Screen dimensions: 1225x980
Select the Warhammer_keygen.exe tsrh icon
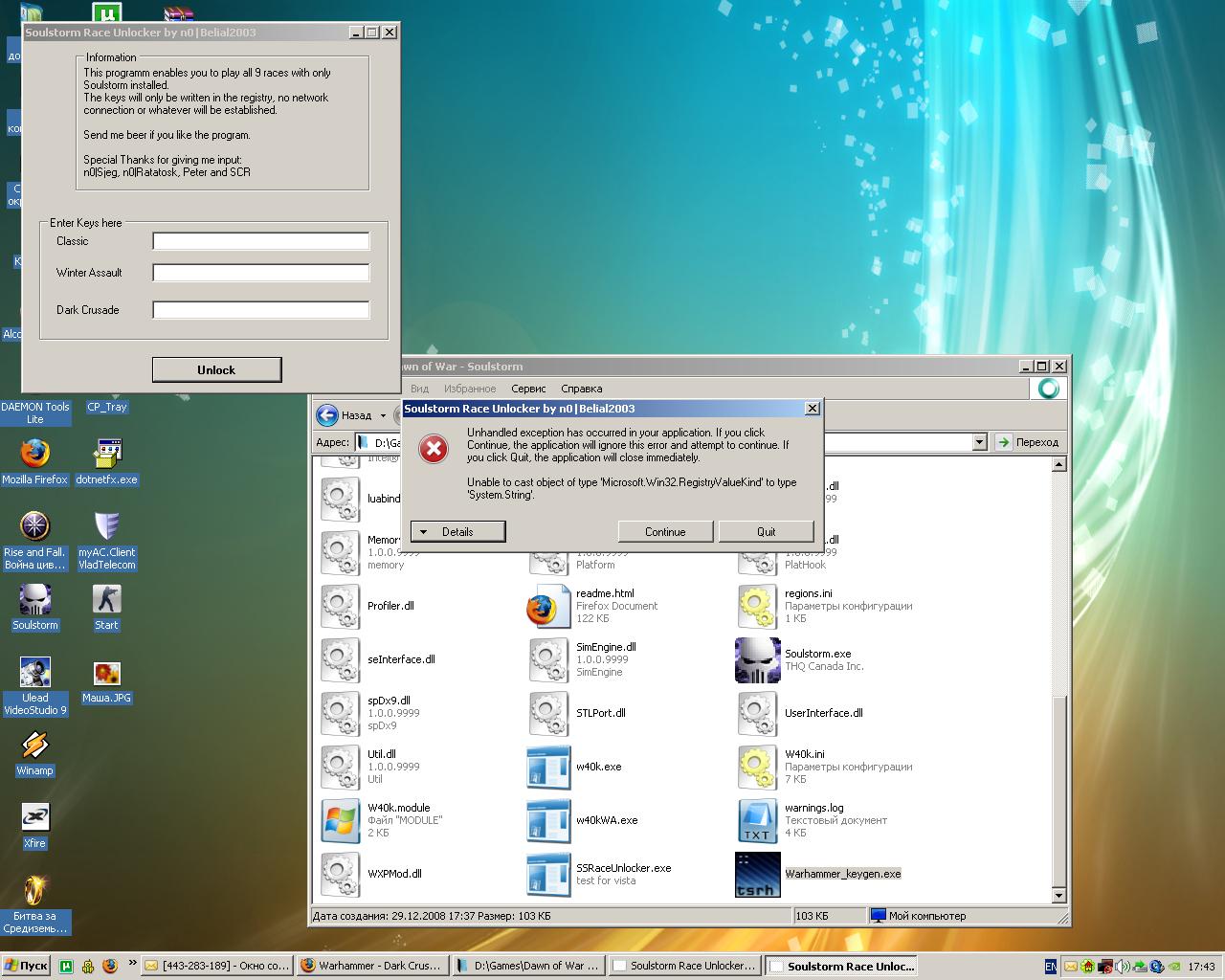coord(757,875)
